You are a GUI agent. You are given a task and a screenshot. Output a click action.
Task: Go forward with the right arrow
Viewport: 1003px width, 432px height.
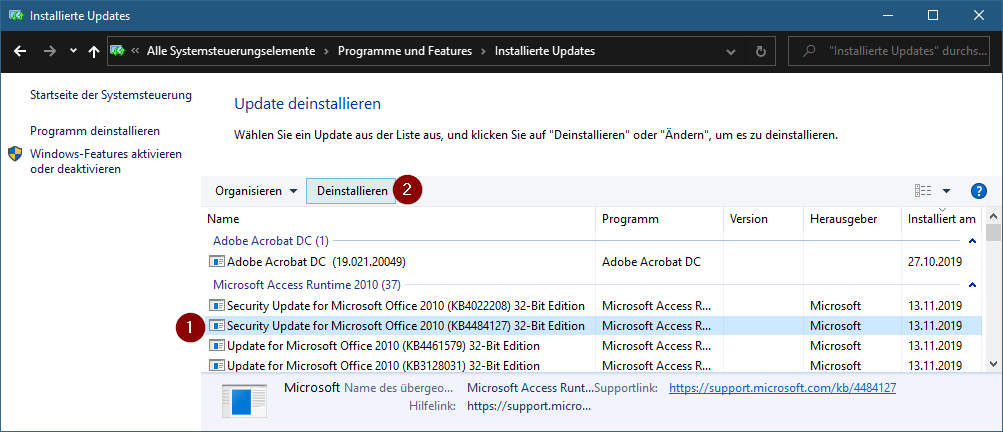pos(50,52)
